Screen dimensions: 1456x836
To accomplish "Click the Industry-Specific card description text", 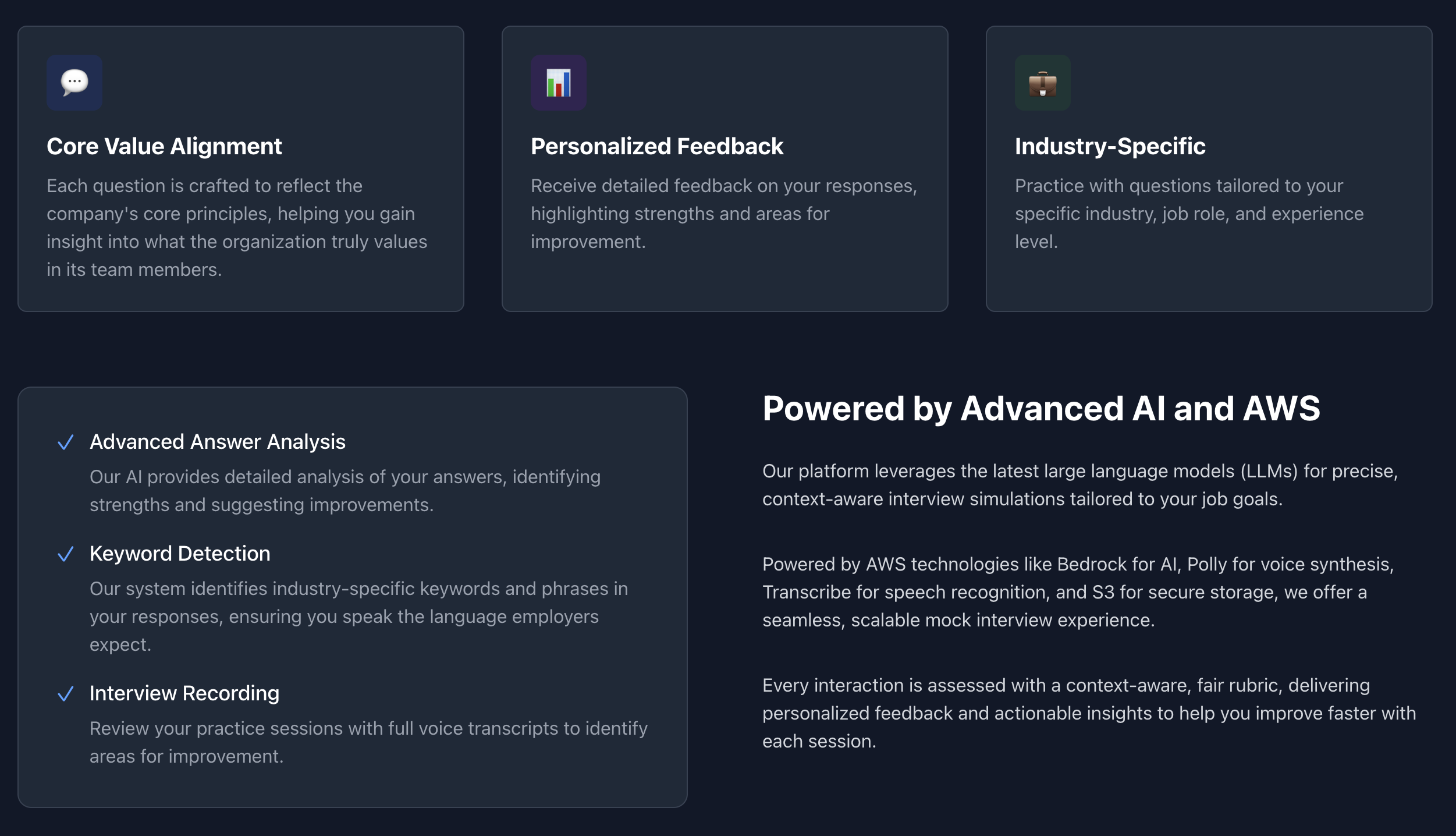I will click(1189, 214).
